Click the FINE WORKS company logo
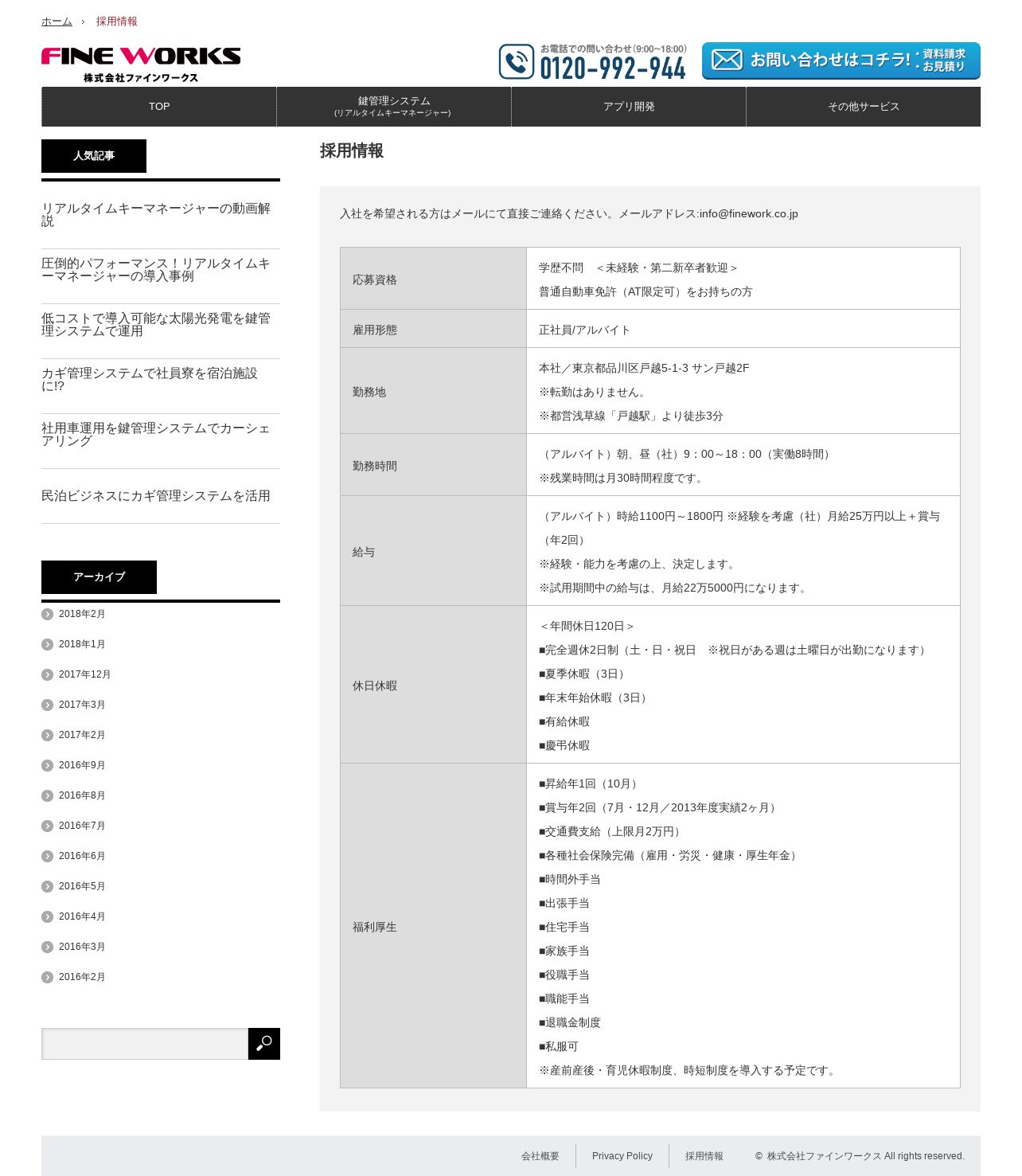The width and height of the screenshot is (1022, 1176). pyautogui.click(x=141, y=64)
